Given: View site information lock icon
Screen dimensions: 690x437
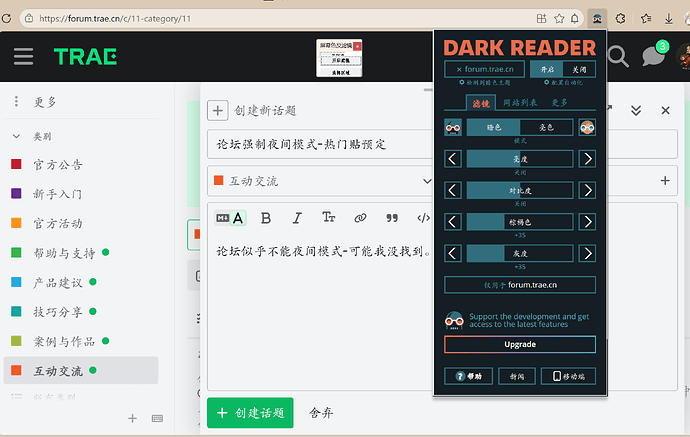Looking at the screenshot, I should coord(29,18).
